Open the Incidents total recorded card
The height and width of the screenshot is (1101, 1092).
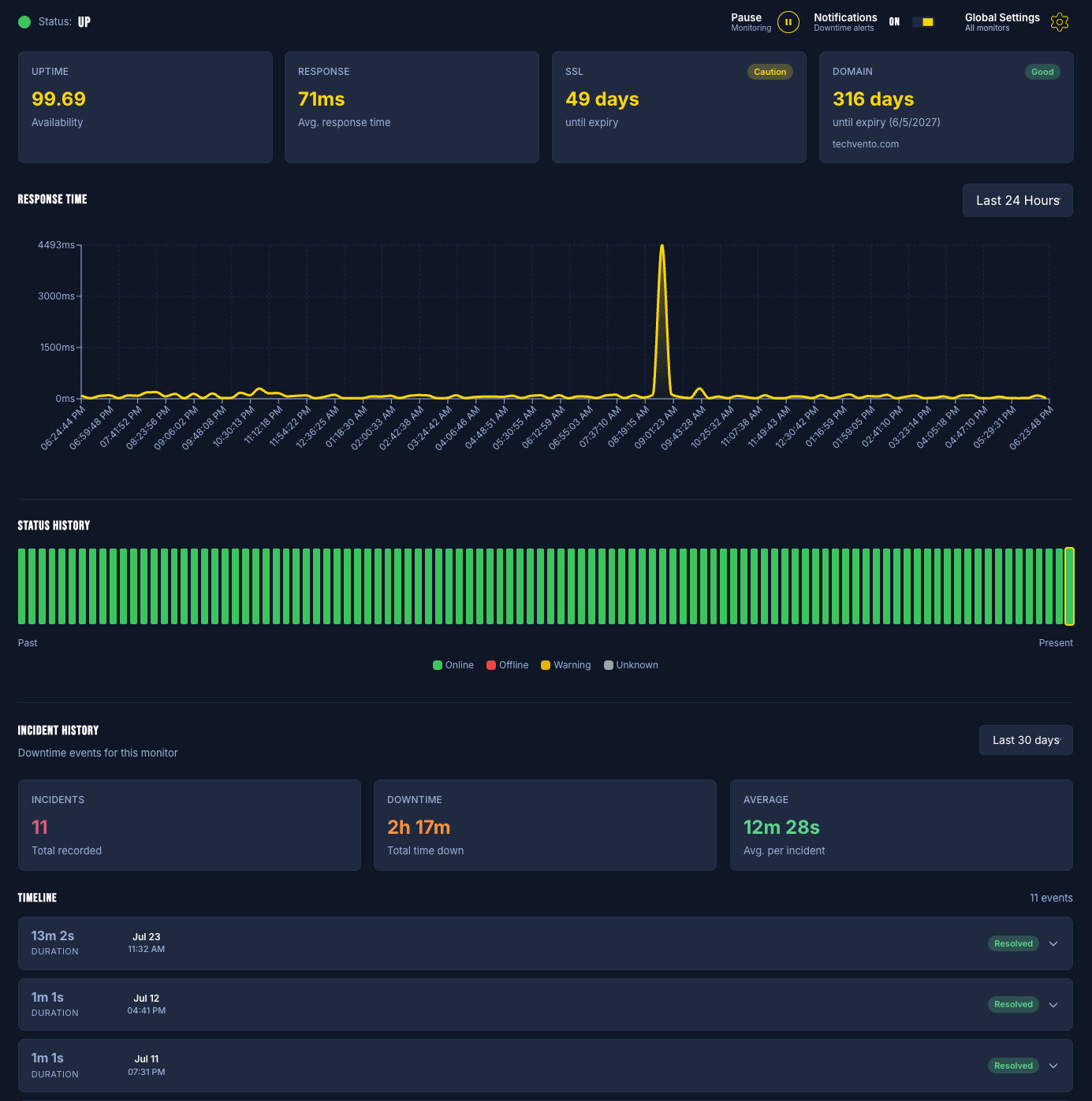[x=189, y=825]
